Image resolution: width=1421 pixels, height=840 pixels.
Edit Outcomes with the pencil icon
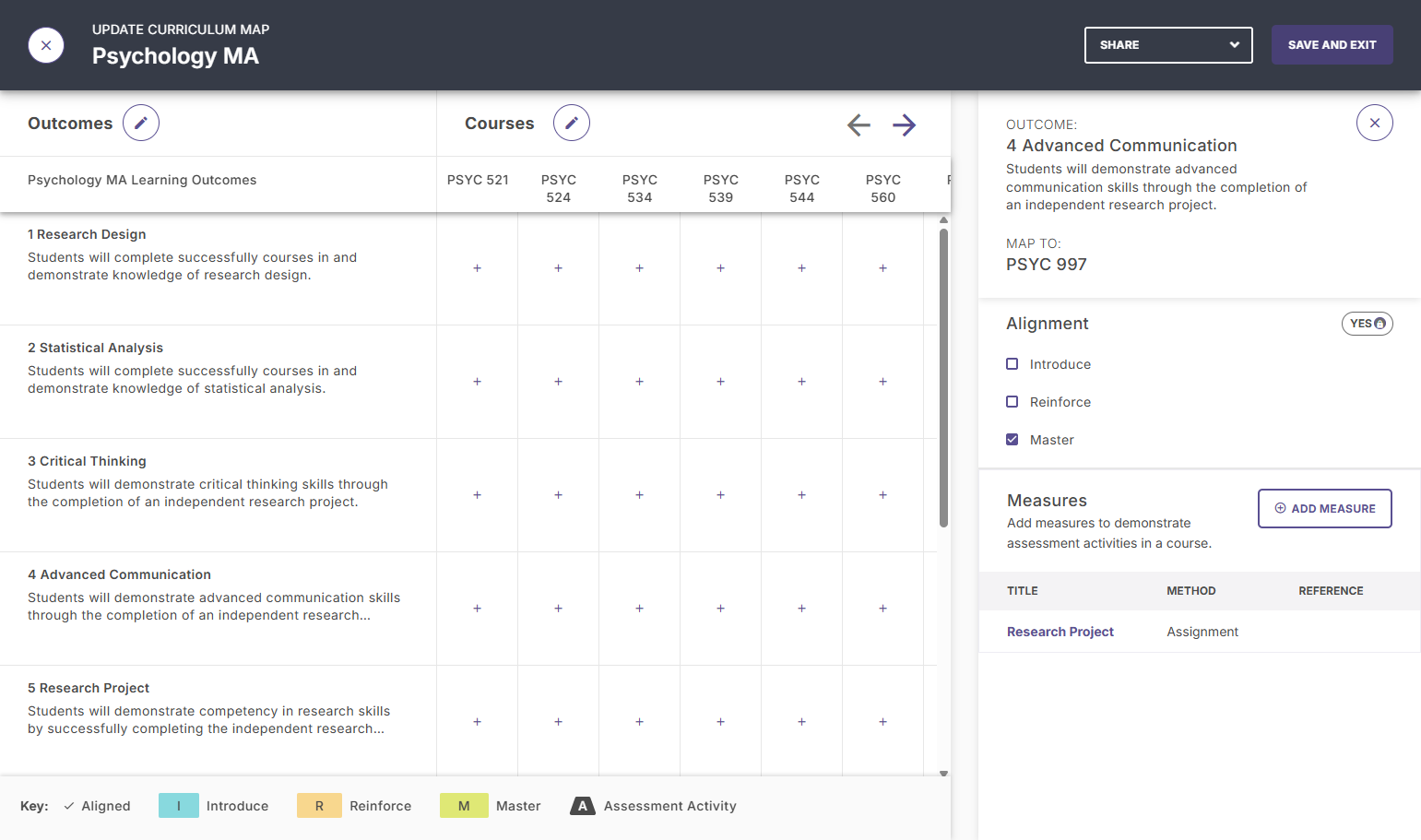[141, 123]
